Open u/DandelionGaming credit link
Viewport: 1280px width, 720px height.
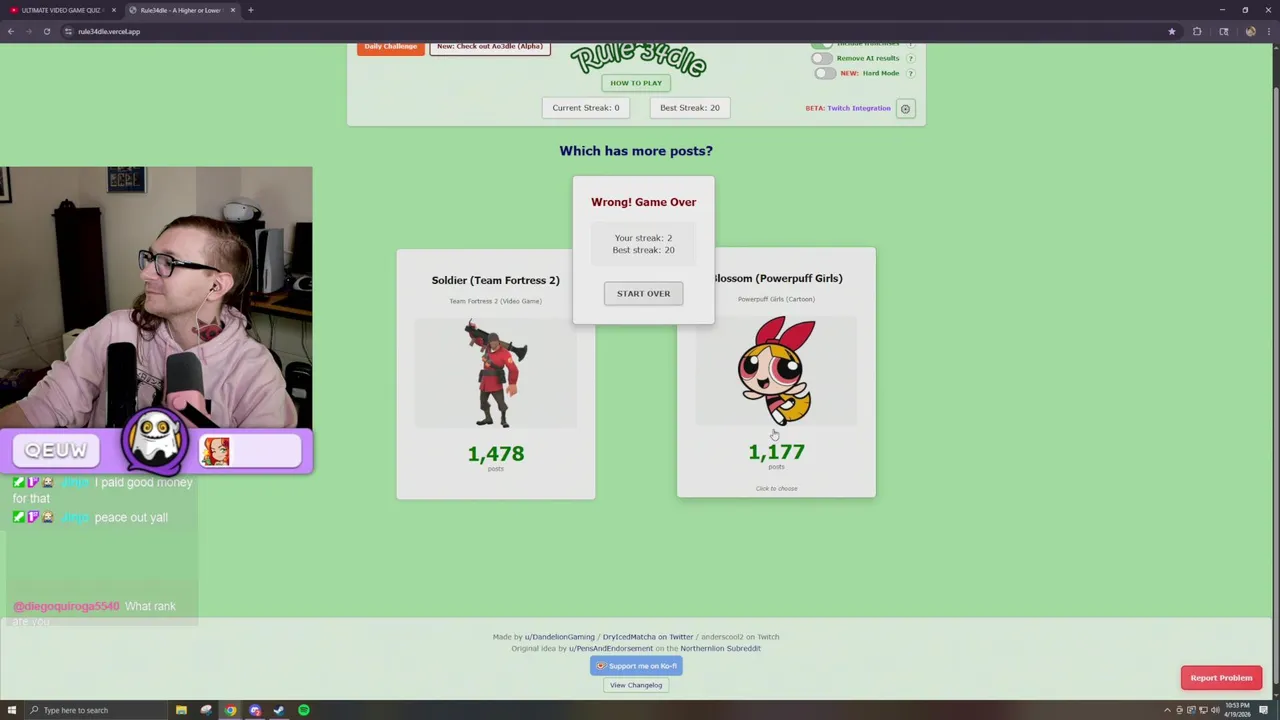point(559,637)
